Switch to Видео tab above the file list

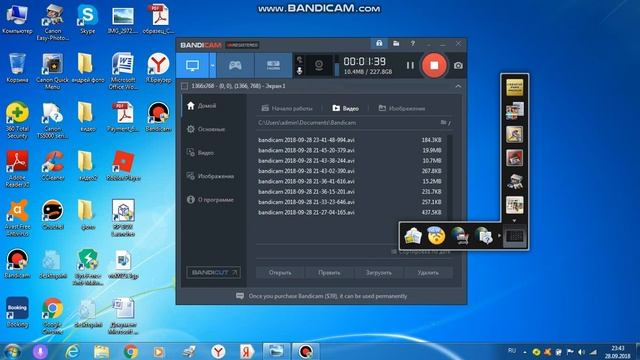[x=345, y=108]
